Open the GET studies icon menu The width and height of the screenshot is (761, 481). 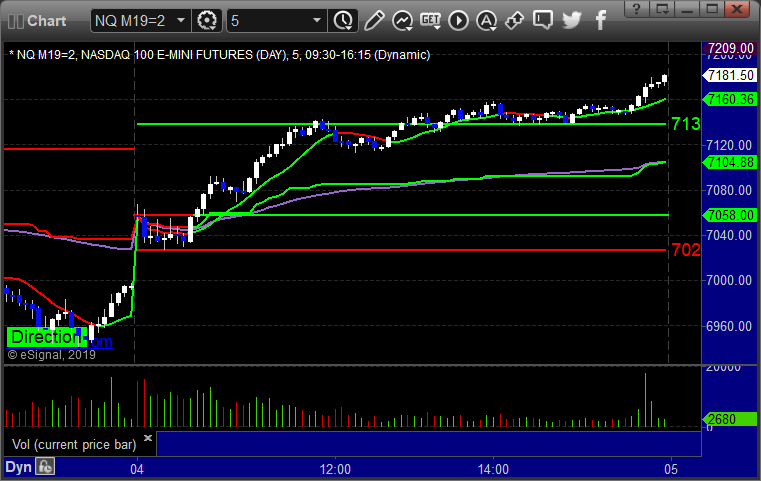(430, 20)
